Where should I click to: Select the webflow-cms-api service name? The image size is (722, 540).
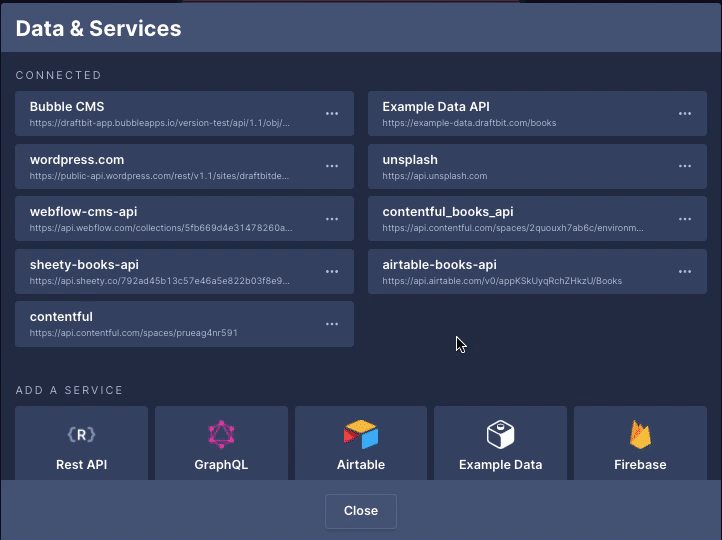point(83,212)
